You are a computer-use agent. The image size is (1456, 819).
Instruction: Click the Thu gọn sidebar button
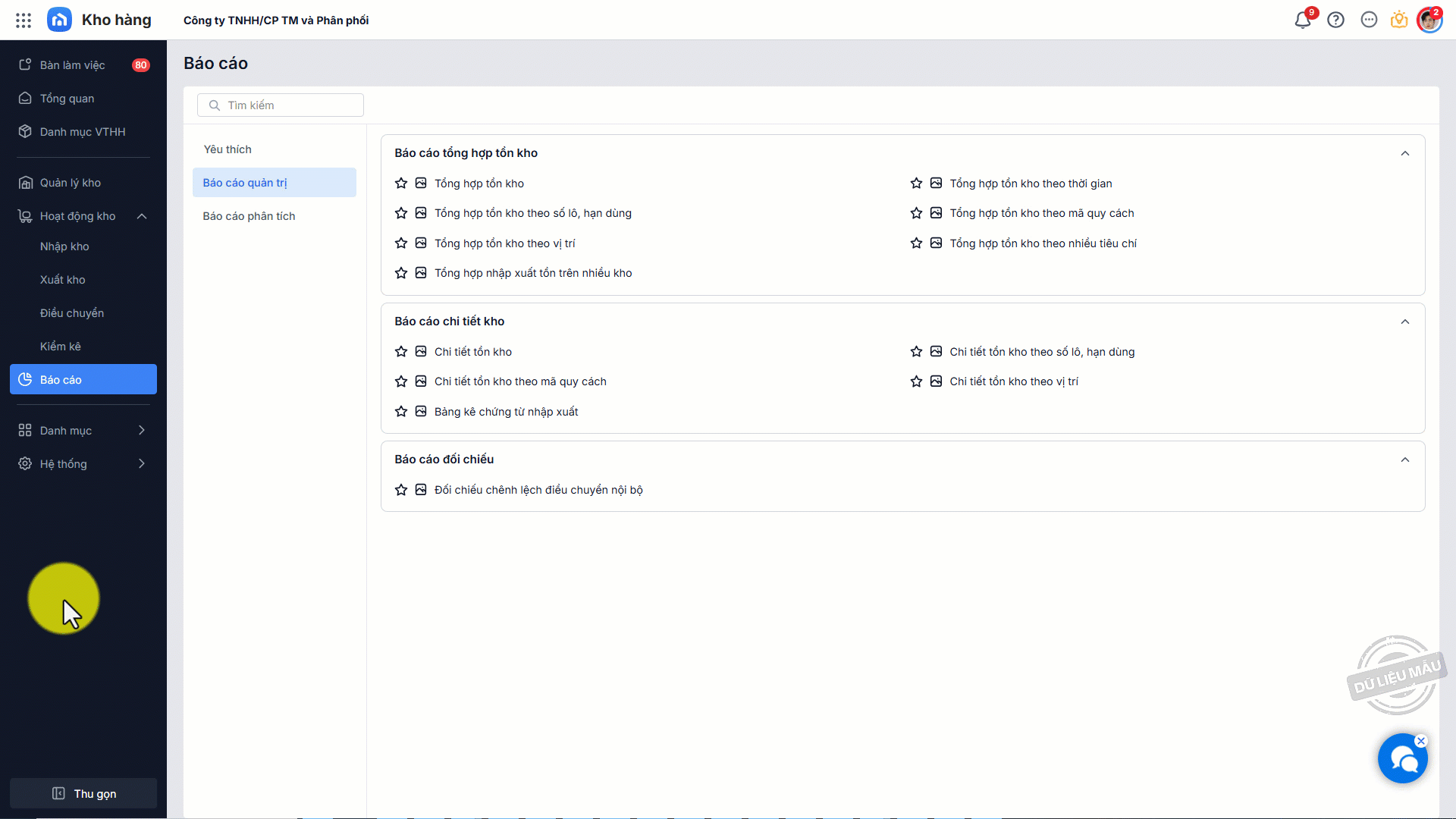coord(83,793)
